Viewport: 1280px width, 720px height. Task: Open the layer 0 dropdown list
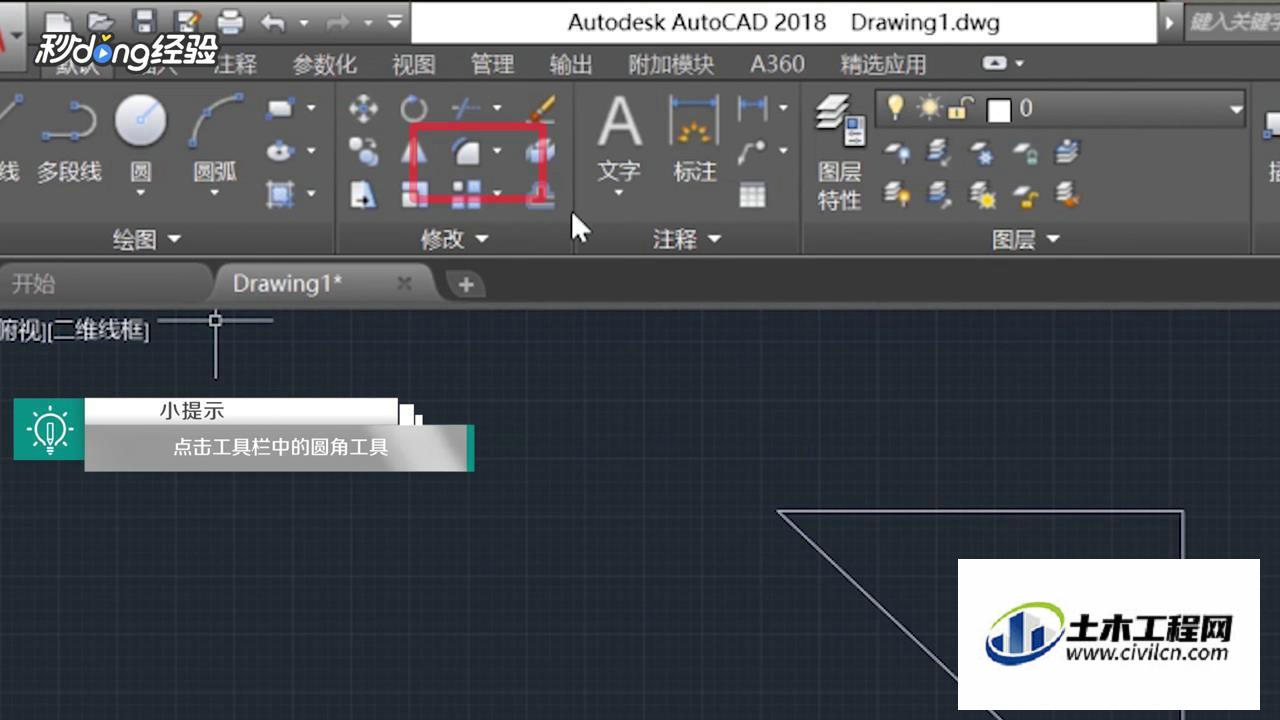(1237, 109)
